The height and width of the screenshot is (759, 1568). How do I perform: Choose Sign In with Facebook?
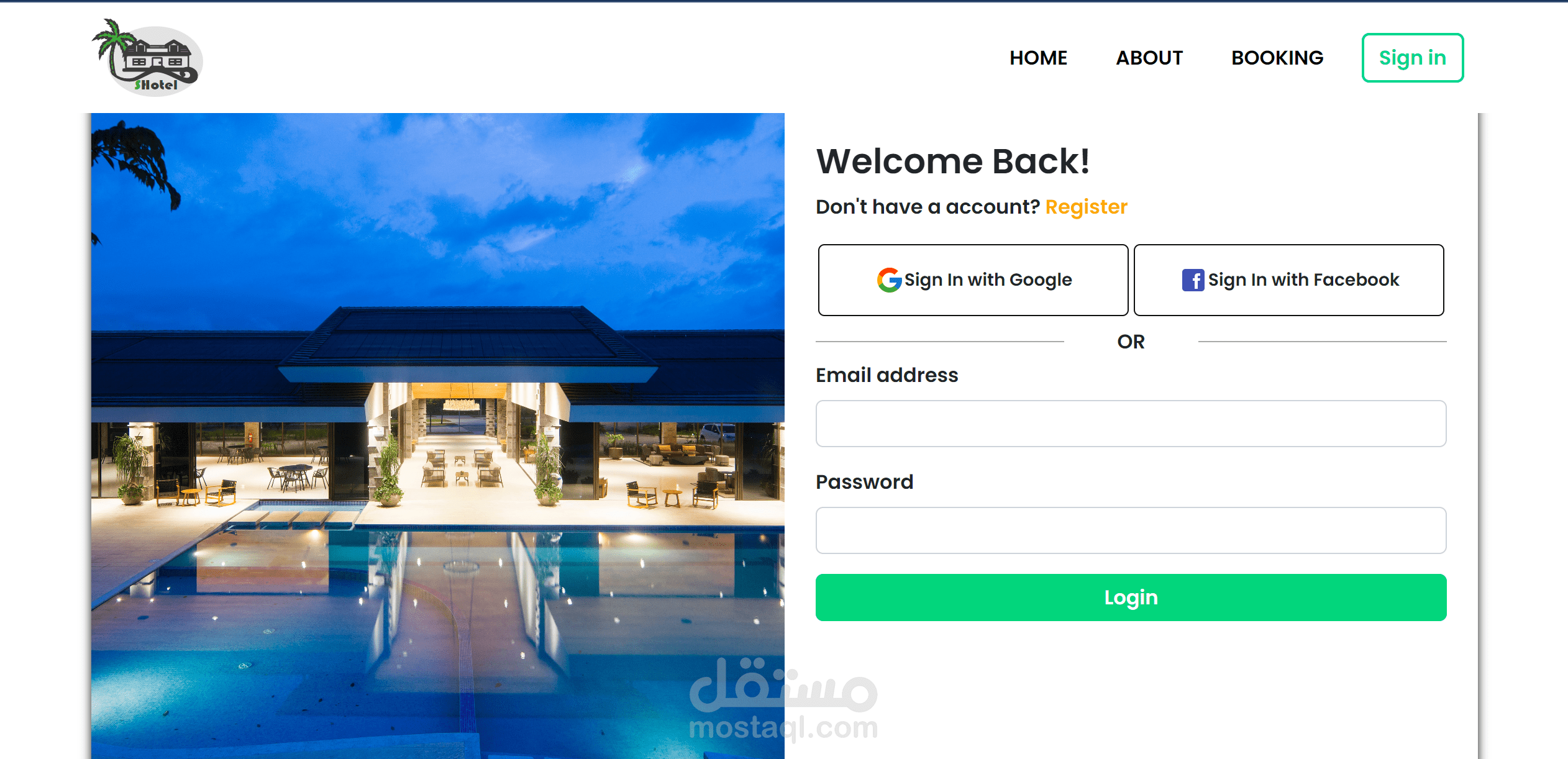(1288, 280)
